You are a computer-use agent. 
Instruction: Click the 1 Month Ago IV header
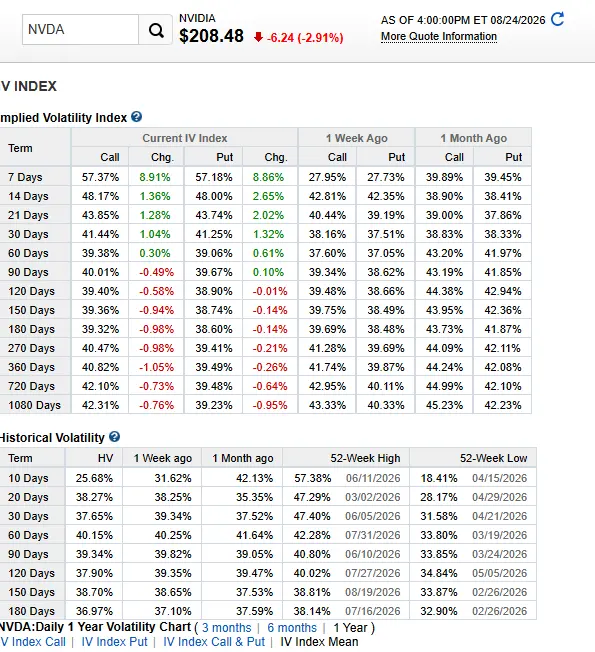tap(474, 138)
